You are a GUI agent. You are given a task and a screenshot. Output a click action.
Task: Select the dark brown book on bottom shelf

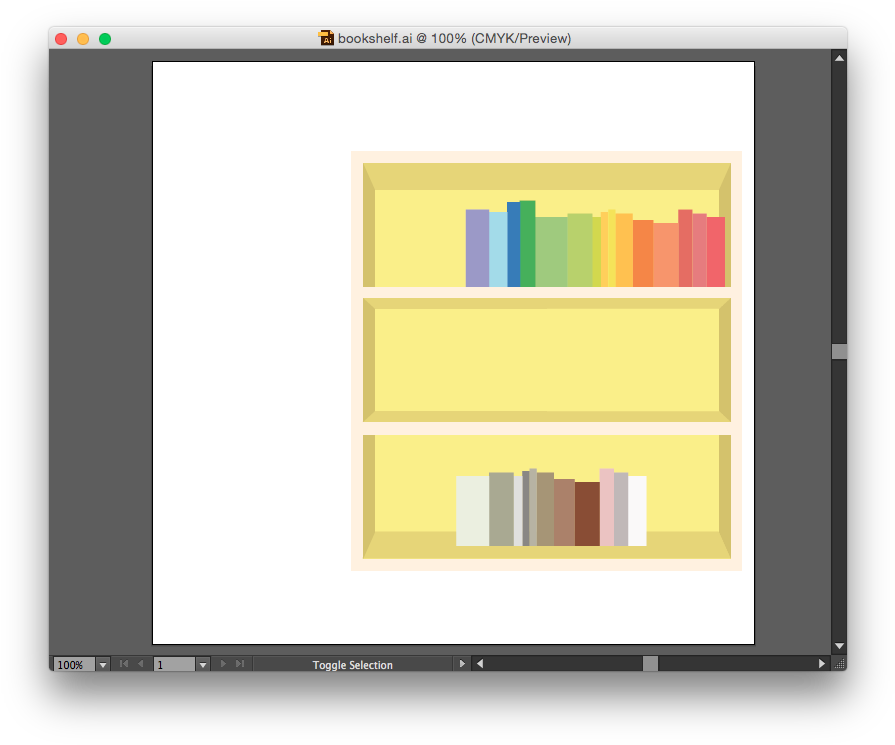[x=587, y=514]
